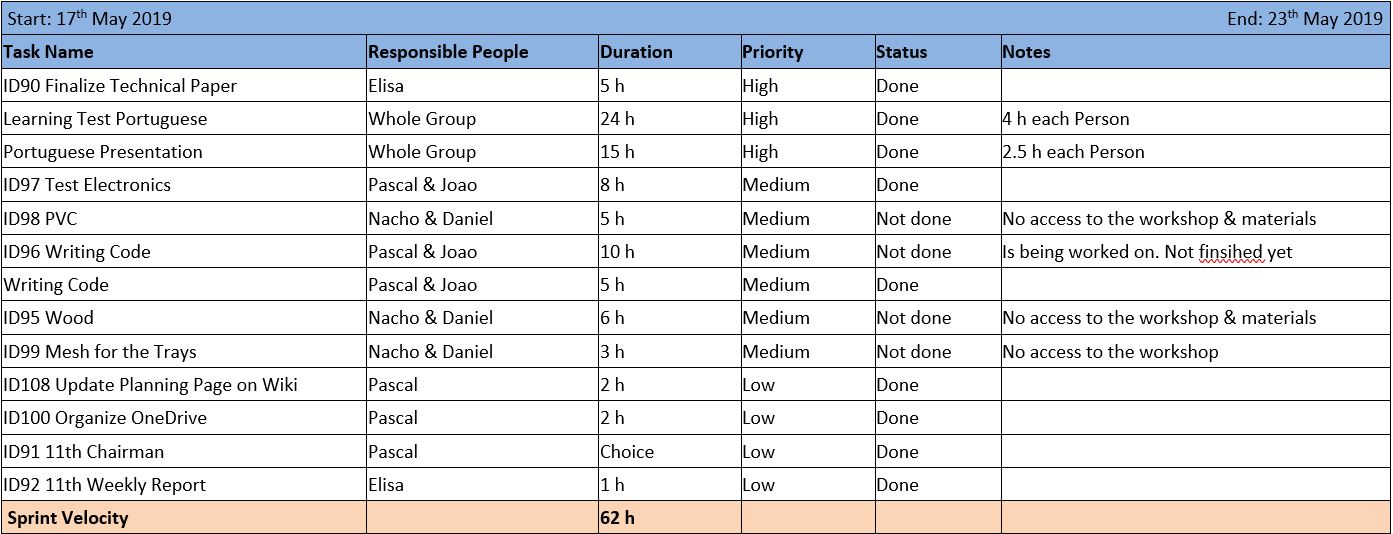Select the ID92 11th Weekly Report cell

104,485
